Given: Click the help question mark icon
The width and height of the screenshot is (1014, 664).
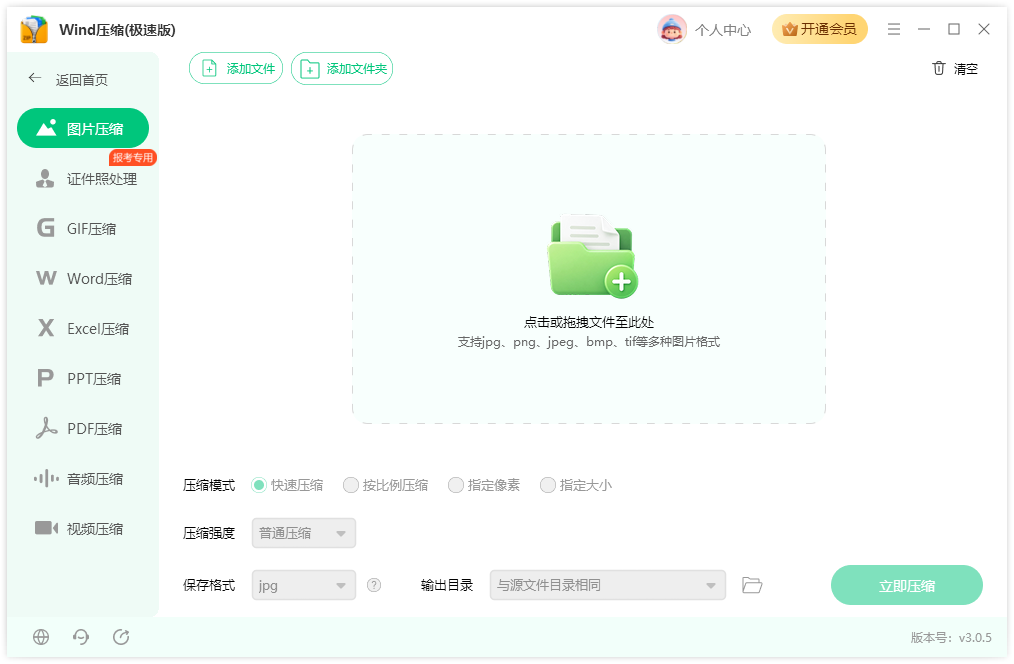Looking at the screenshot, I should pyautogui.click(x=374, y=585).
